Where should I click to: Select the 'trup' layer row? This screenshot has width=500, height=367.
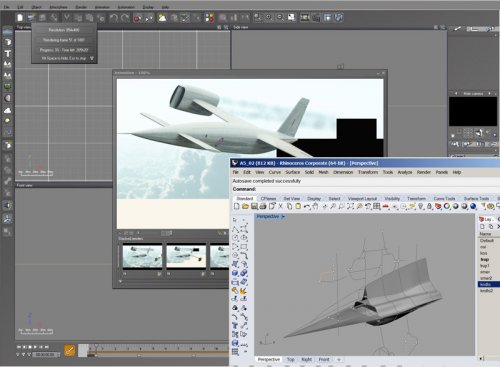pos(489,259)
